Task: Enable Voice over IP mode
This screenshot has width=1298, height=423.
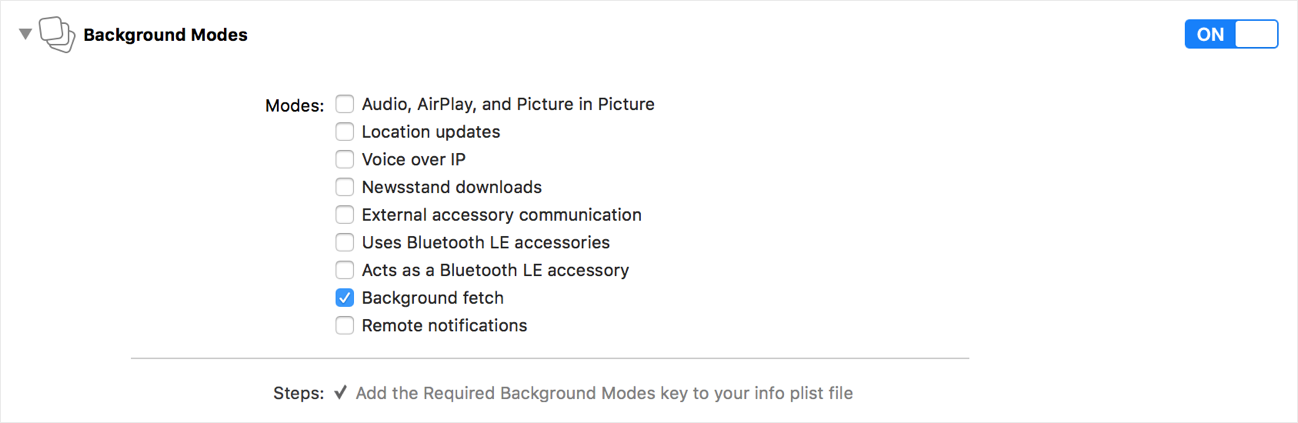Action: [345, 159]
